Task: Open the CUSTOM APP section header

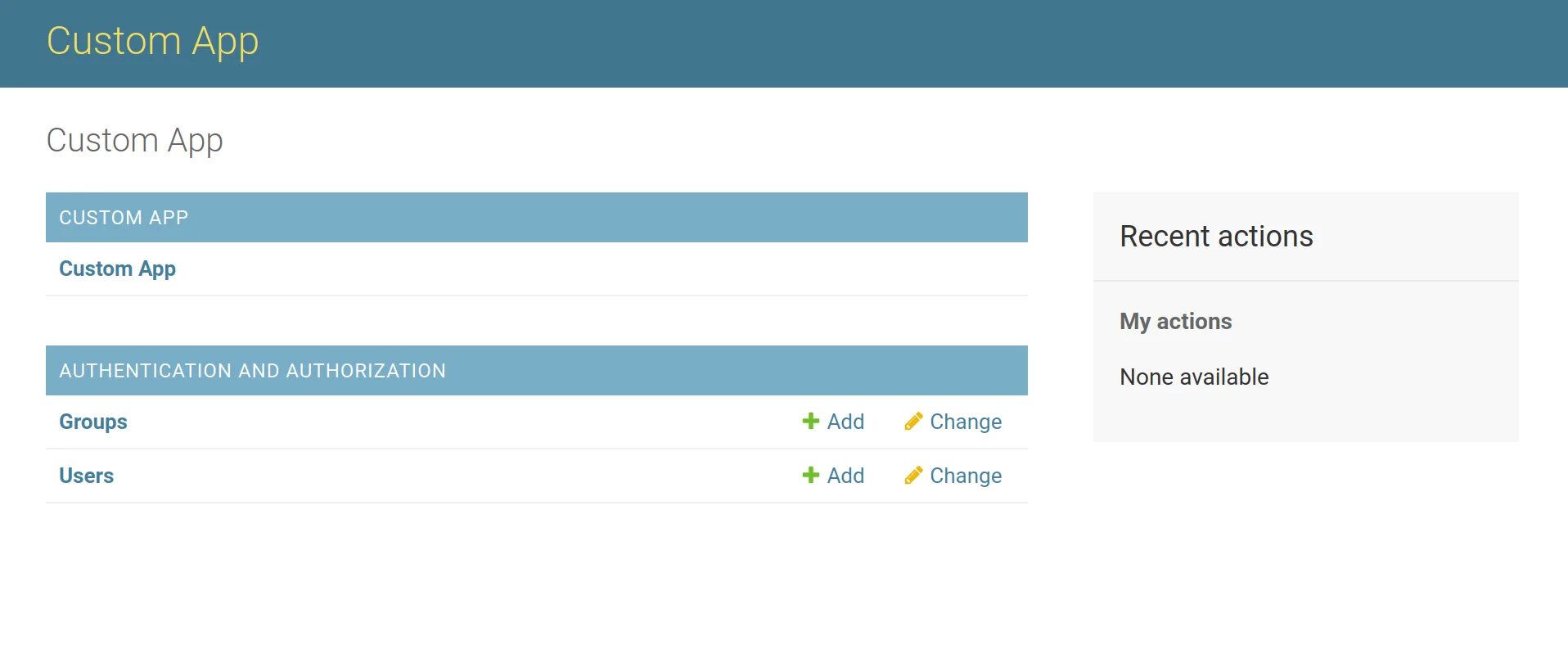Action: point(124,218)
